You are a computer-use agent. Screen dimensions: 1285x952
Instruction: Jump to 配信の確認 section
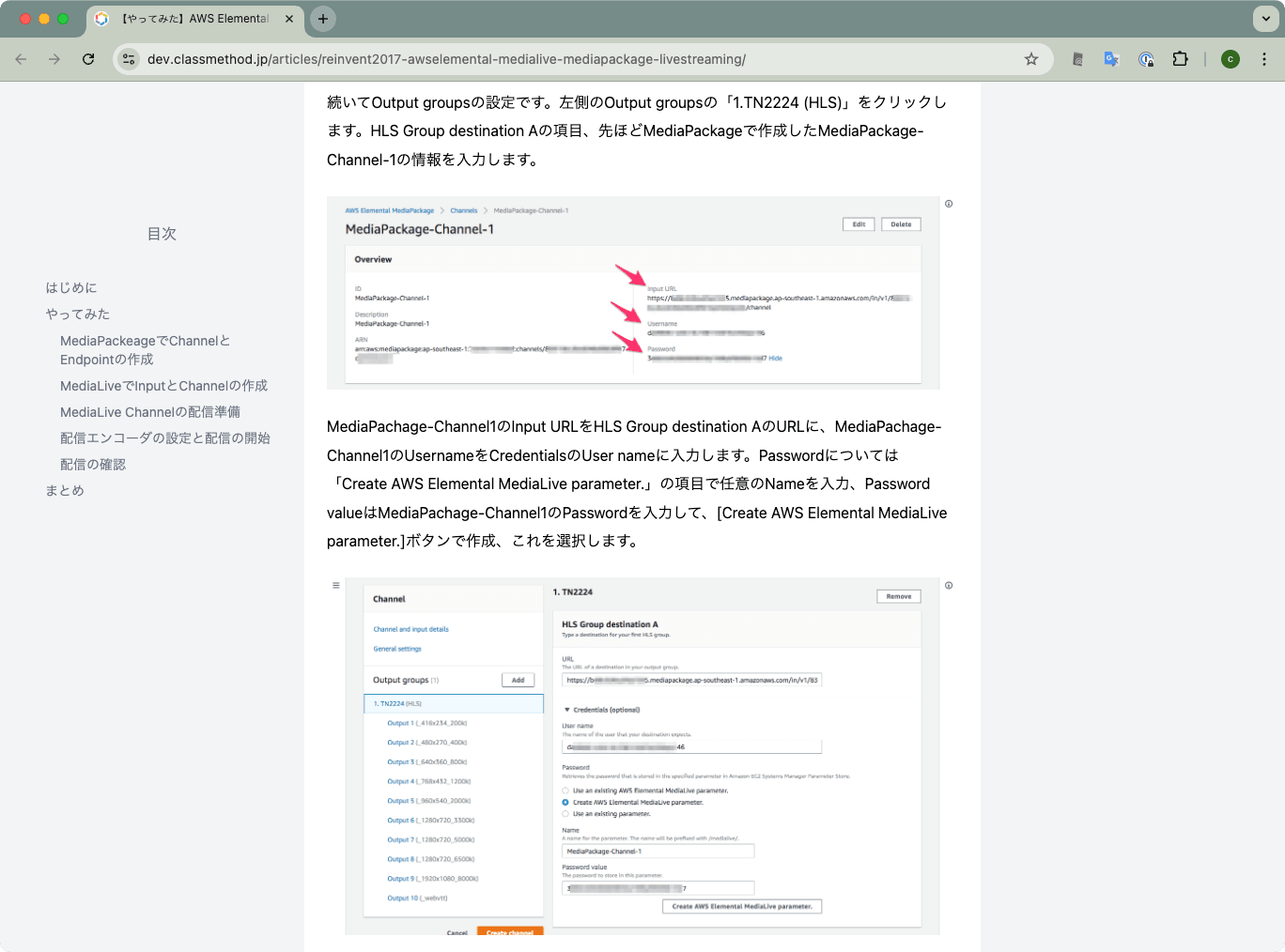tap(93, 465)
